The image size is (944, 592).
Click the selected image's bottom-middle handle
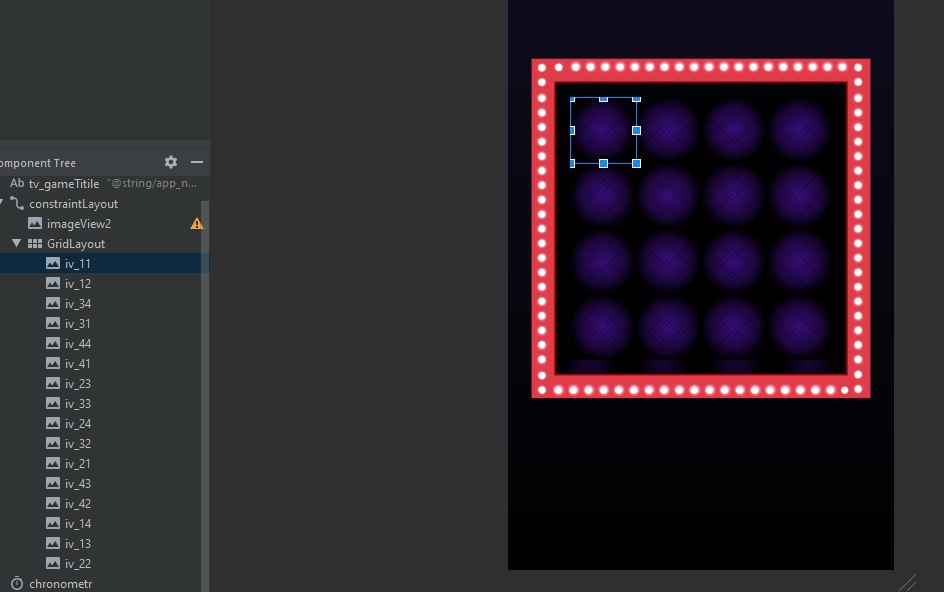pyautogui.click(x=603, y=163)
